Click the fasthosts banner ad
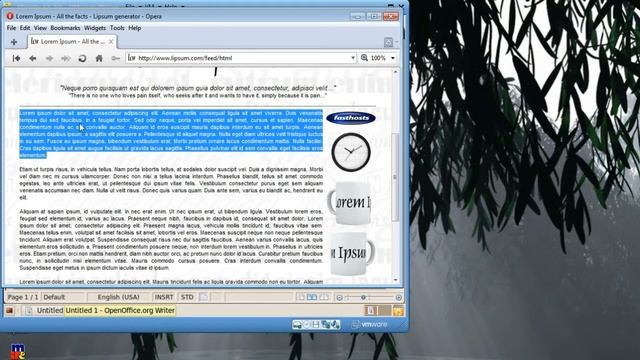The width and height of the screenshot is (640, 360). coord(351,118)
